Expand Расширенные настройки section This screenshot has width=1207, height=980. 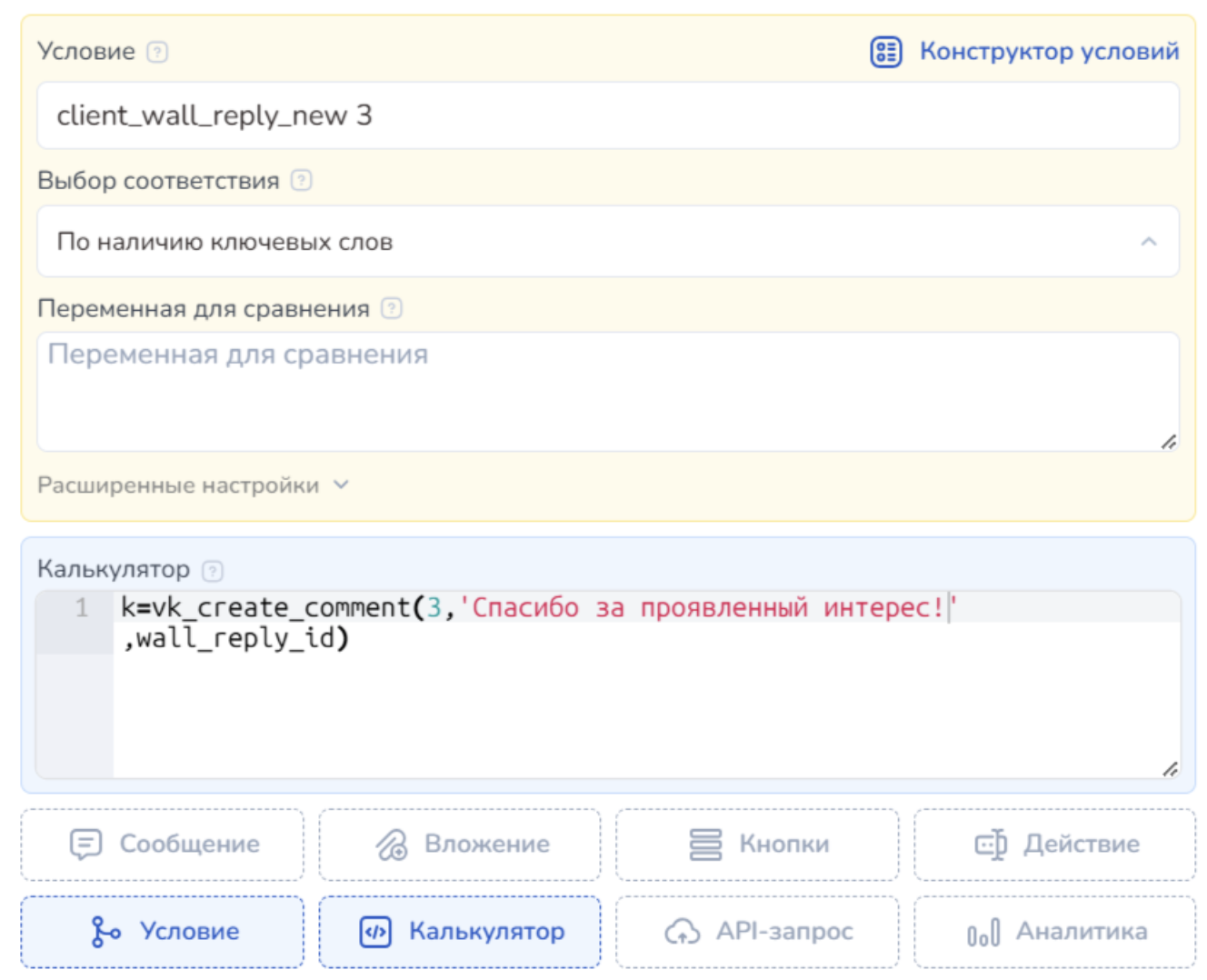click(x=193, y=485)
